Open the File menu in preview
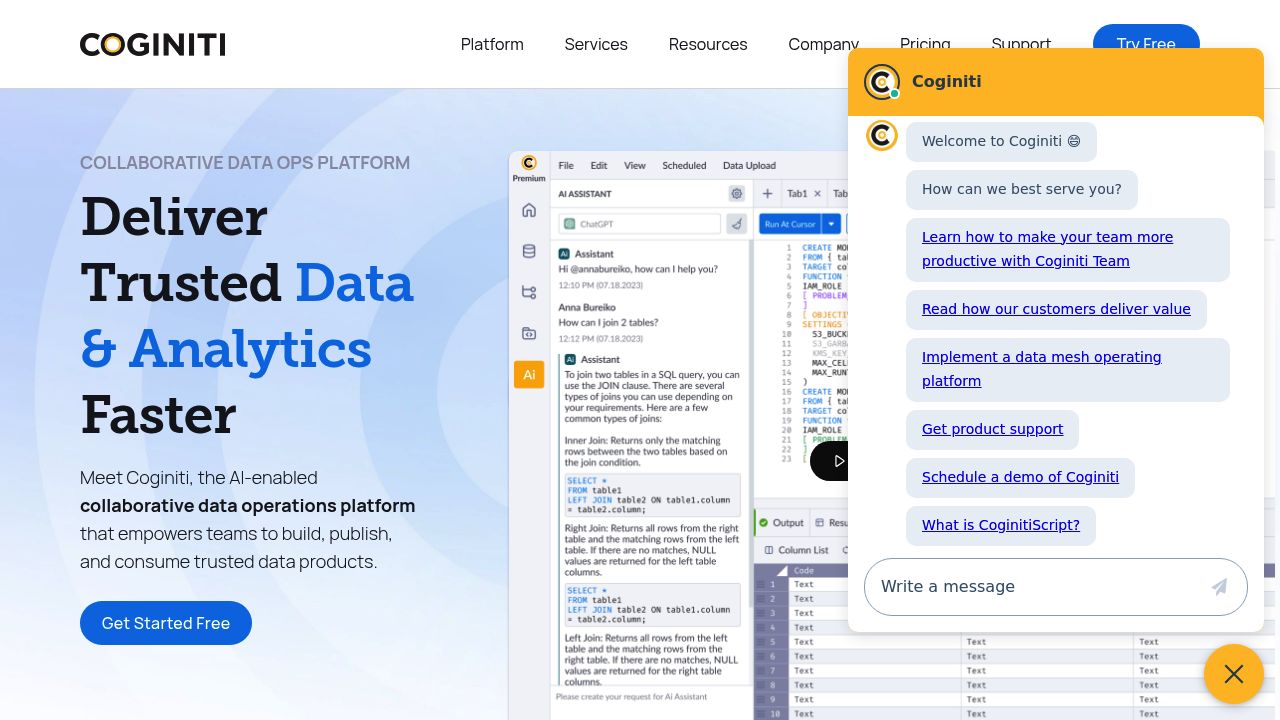This screenshot has height=720, width=1280. tap(566, 166)
